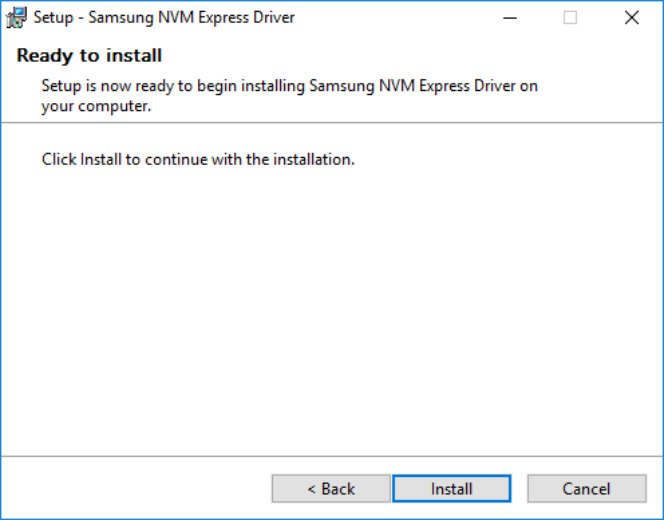Click the empty footer area left of Back
The width and height of the screenshot is (664, 520).
(x=136, y=489)
